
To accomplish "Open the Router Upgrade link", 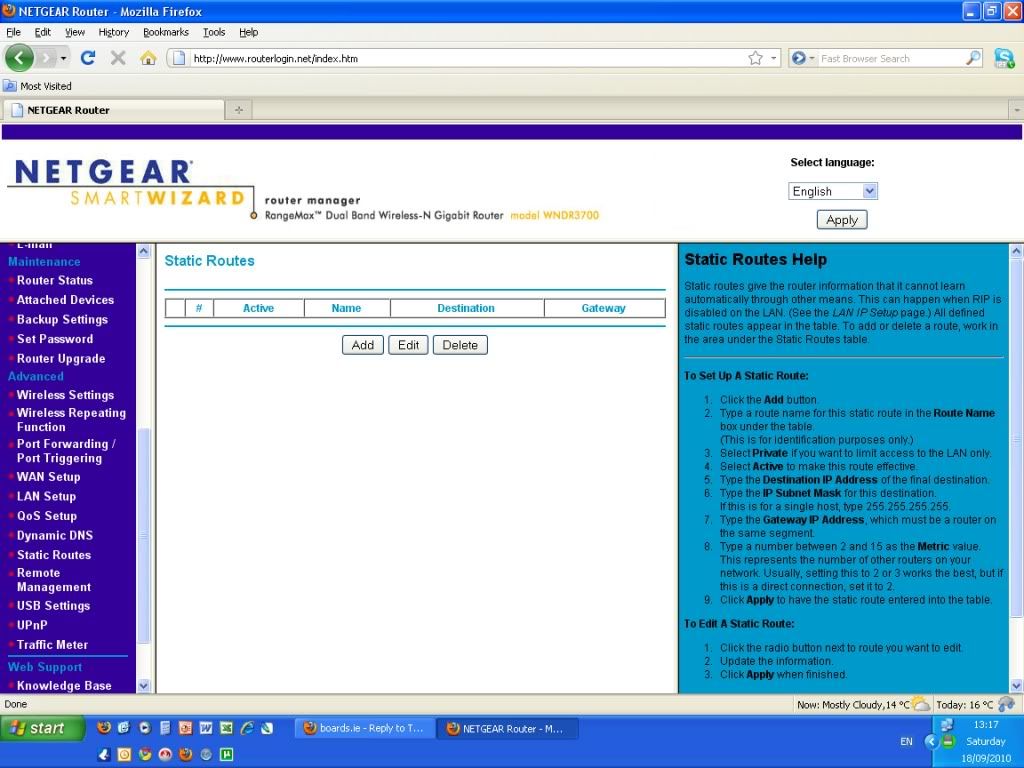I will point(61,359).
